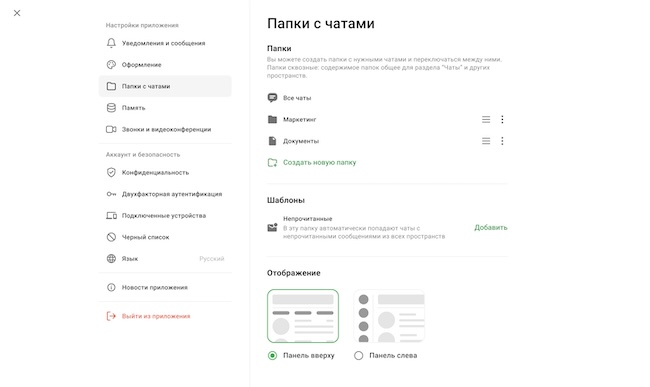
Task: Click the bell icon for notifications
Action: coord(111,43)
